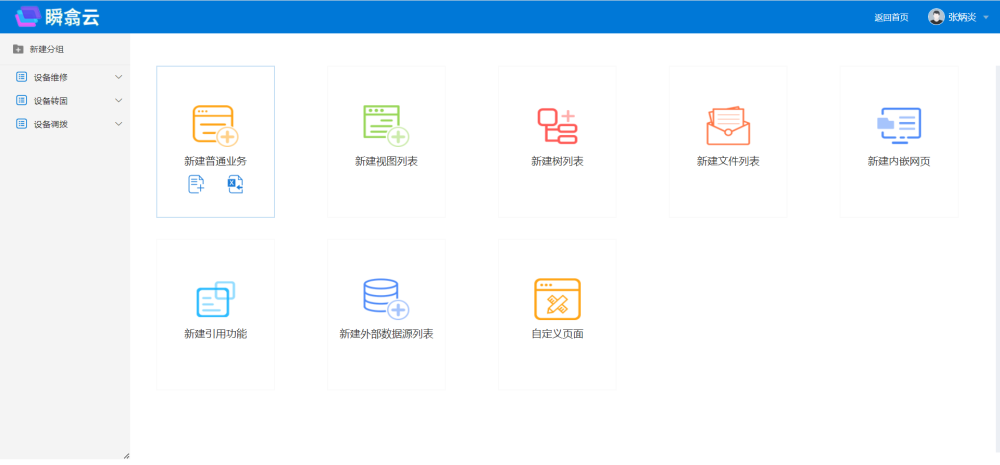Click the 返回首页 link
The height and width of the screenshot is (465, 1000).
891,17
